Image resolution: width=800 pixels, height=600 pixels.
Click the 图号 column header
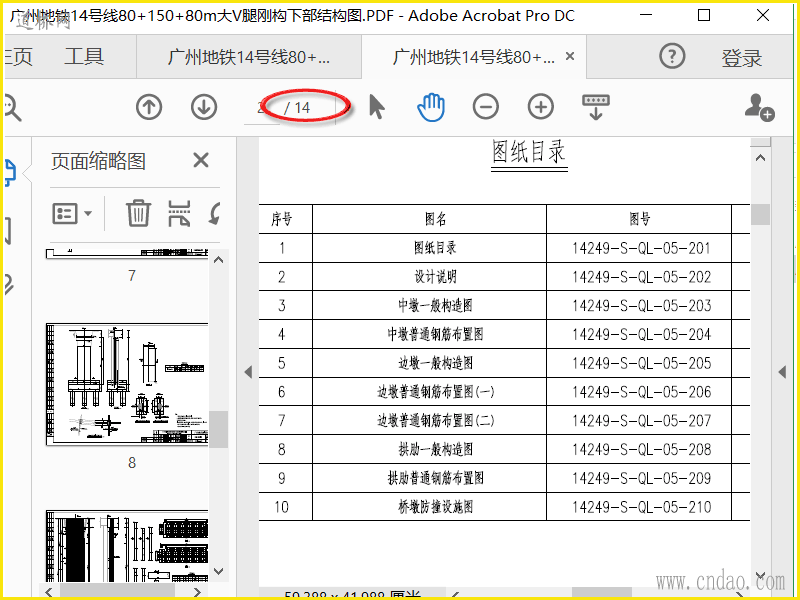click(x=640, y=219)
